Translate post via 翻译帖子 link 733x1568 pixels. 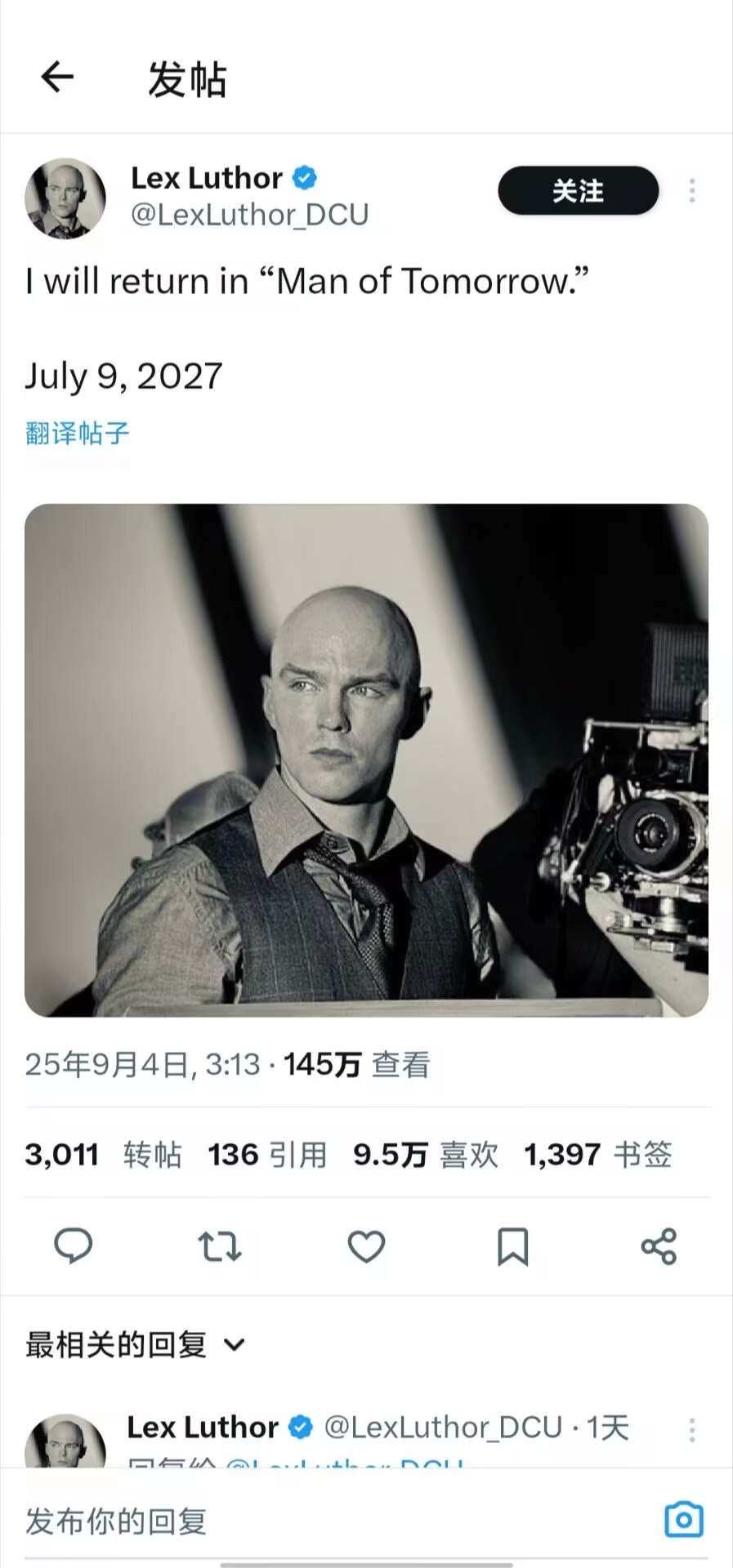click(77, 433)
